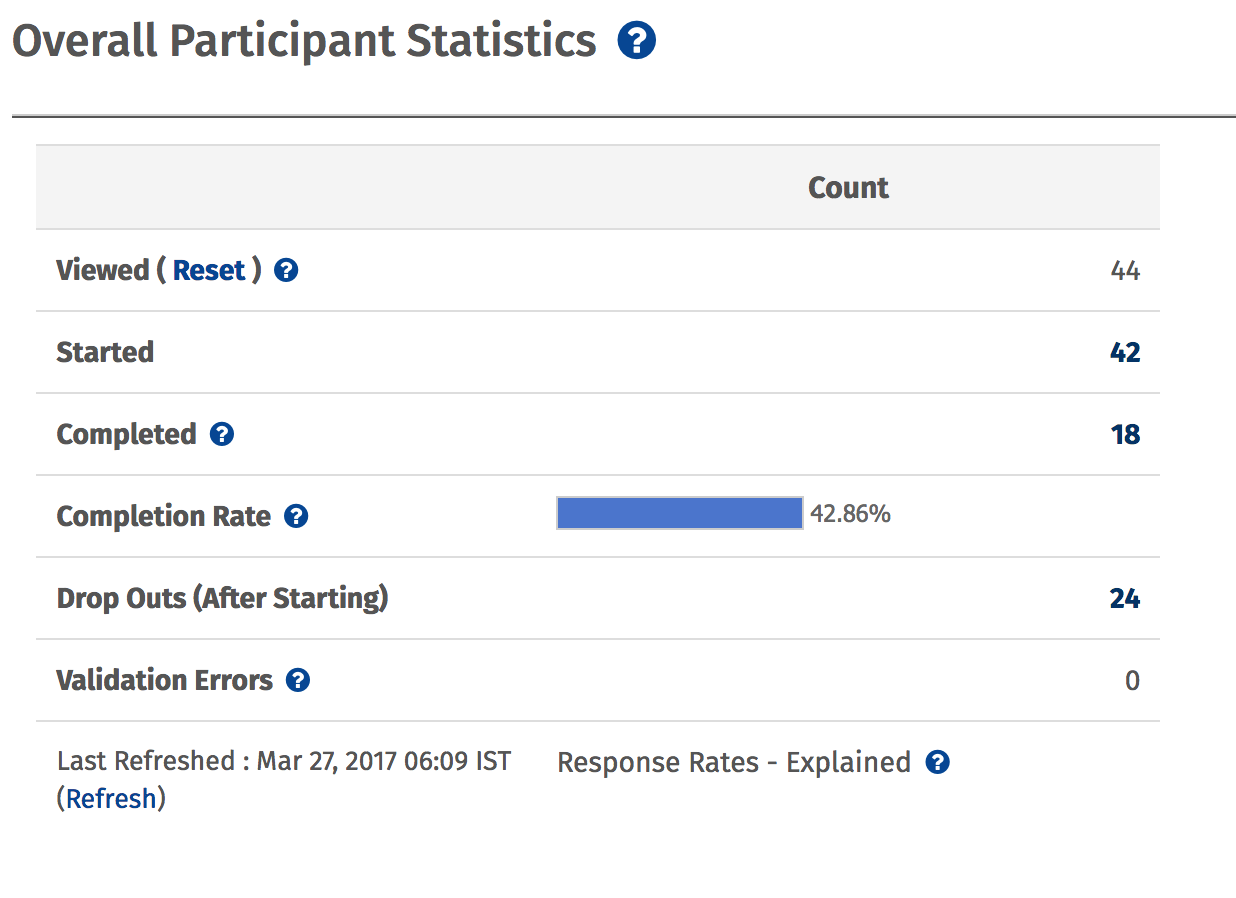This screenshot has height=898, width=1236.
Task: Click the blue completion rate progress bar
Action: (680, 513)
